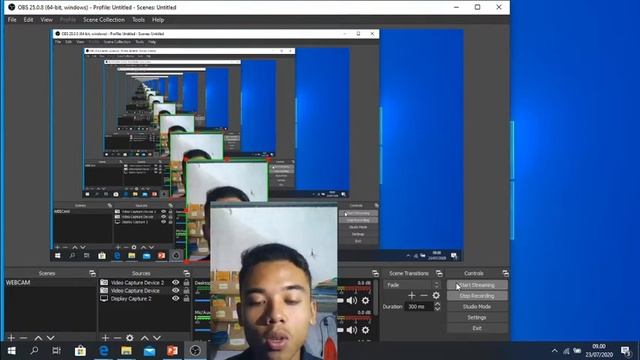Open Task View from taskbar

pyautogui.click(x=57, y=351)
